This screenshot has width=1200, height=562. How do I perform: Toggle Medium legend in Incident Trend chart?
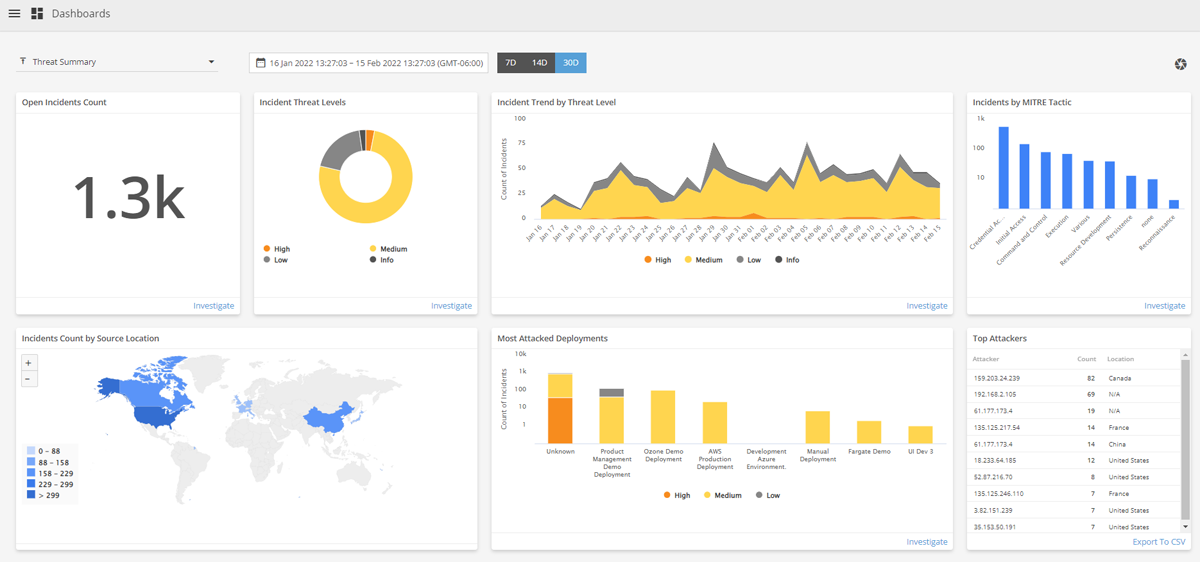[x=703, y=260]
